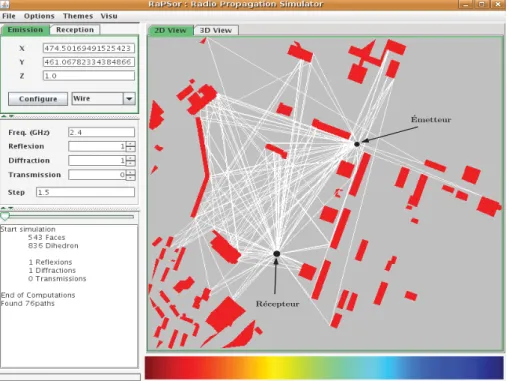509x381 pixels.
Task: Click the Reflexion value field
Action: pyautogui.click(x=97, y=146)
